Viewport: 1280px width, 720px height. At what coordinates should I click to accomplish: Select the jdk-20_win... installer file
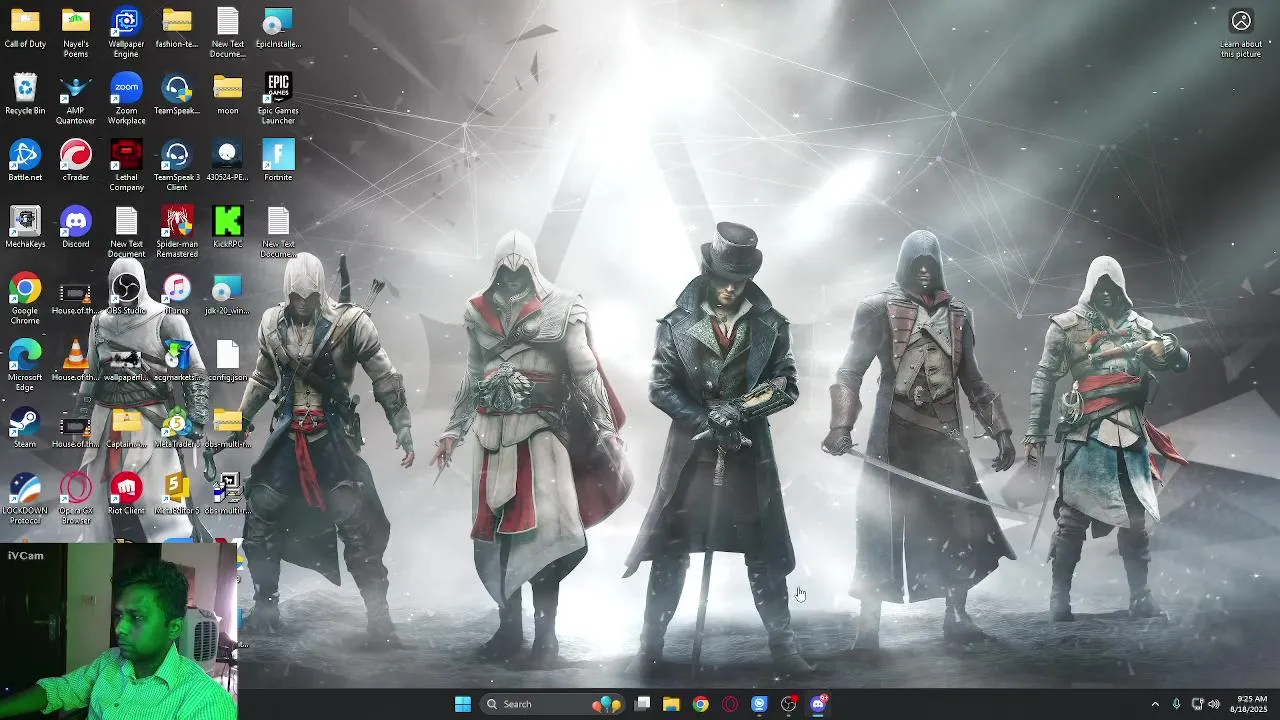pyautogui.click(x=228, y=294)
